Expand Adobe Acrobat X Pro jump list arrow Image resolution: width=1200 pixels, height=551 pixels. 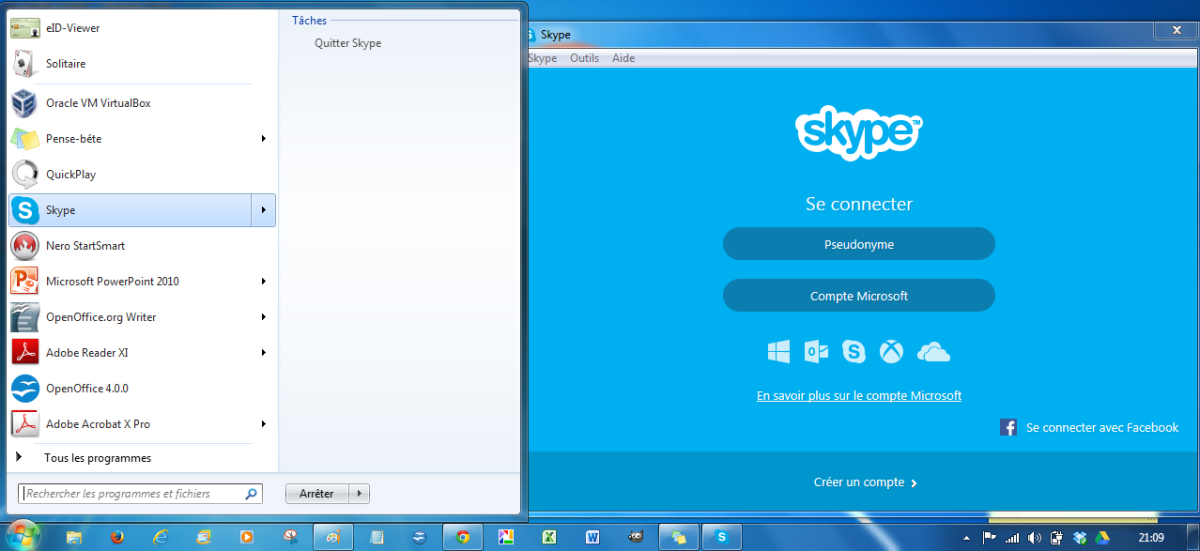(264, 424)
